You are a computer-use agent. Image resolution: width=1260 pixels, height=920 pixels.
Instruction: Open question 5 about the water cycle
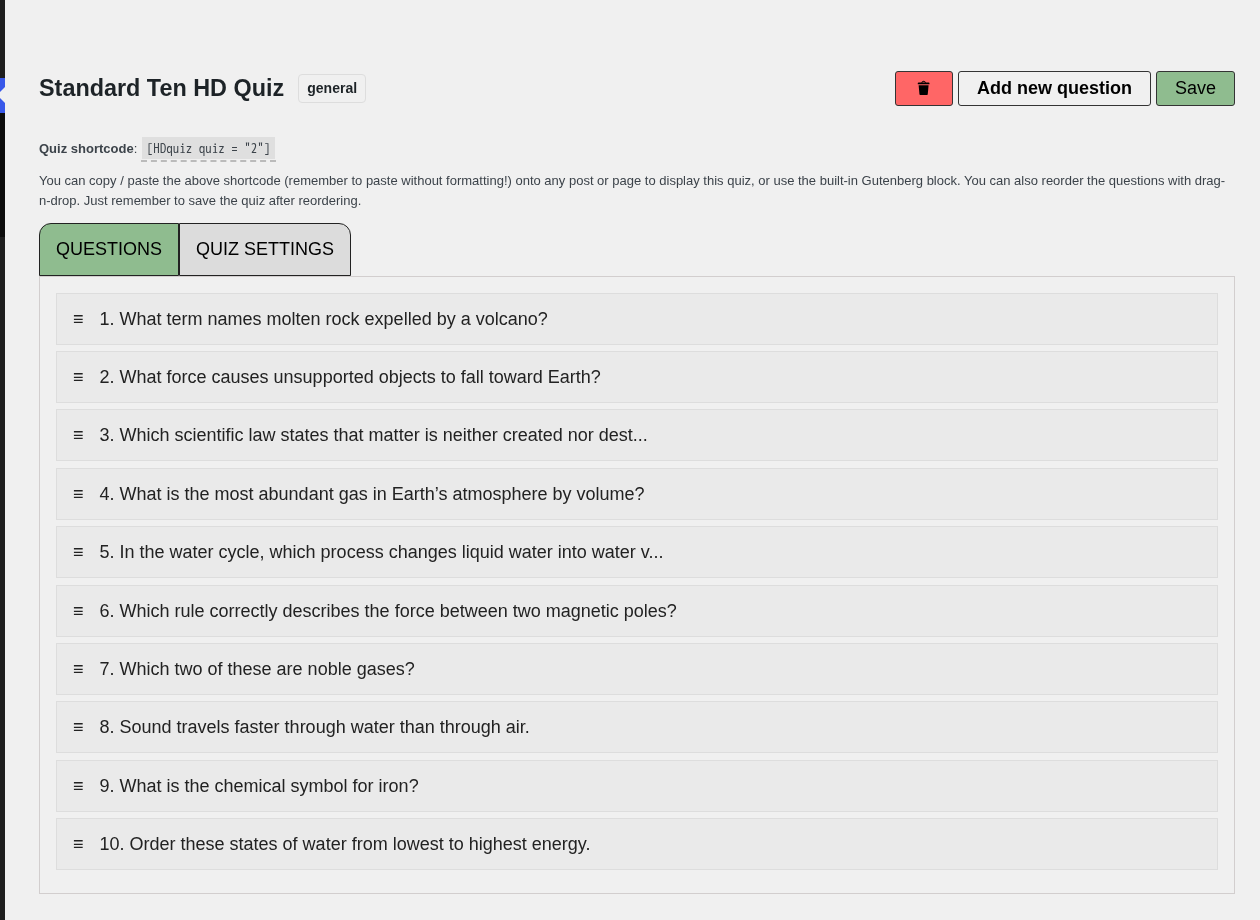tap(637, 552)
